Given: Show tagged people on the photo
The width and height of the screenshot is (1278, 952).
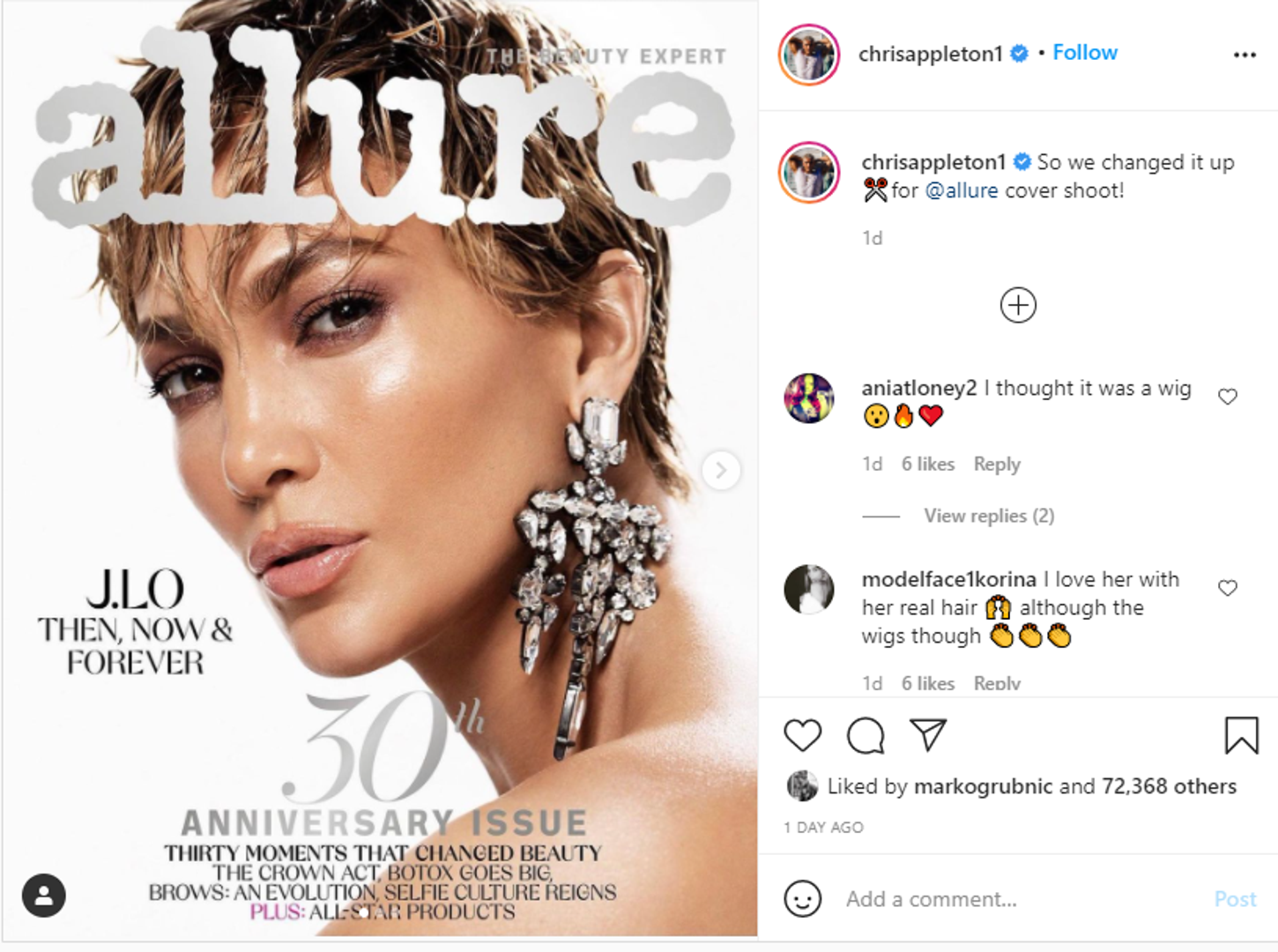Looking at the screenshot, I should 44,896.
